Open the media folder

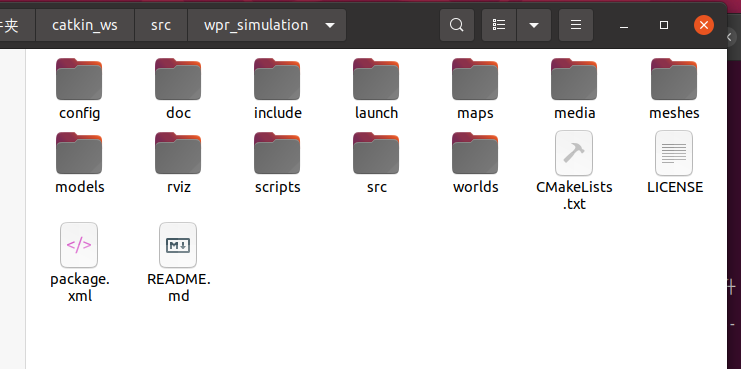[574, 79]
